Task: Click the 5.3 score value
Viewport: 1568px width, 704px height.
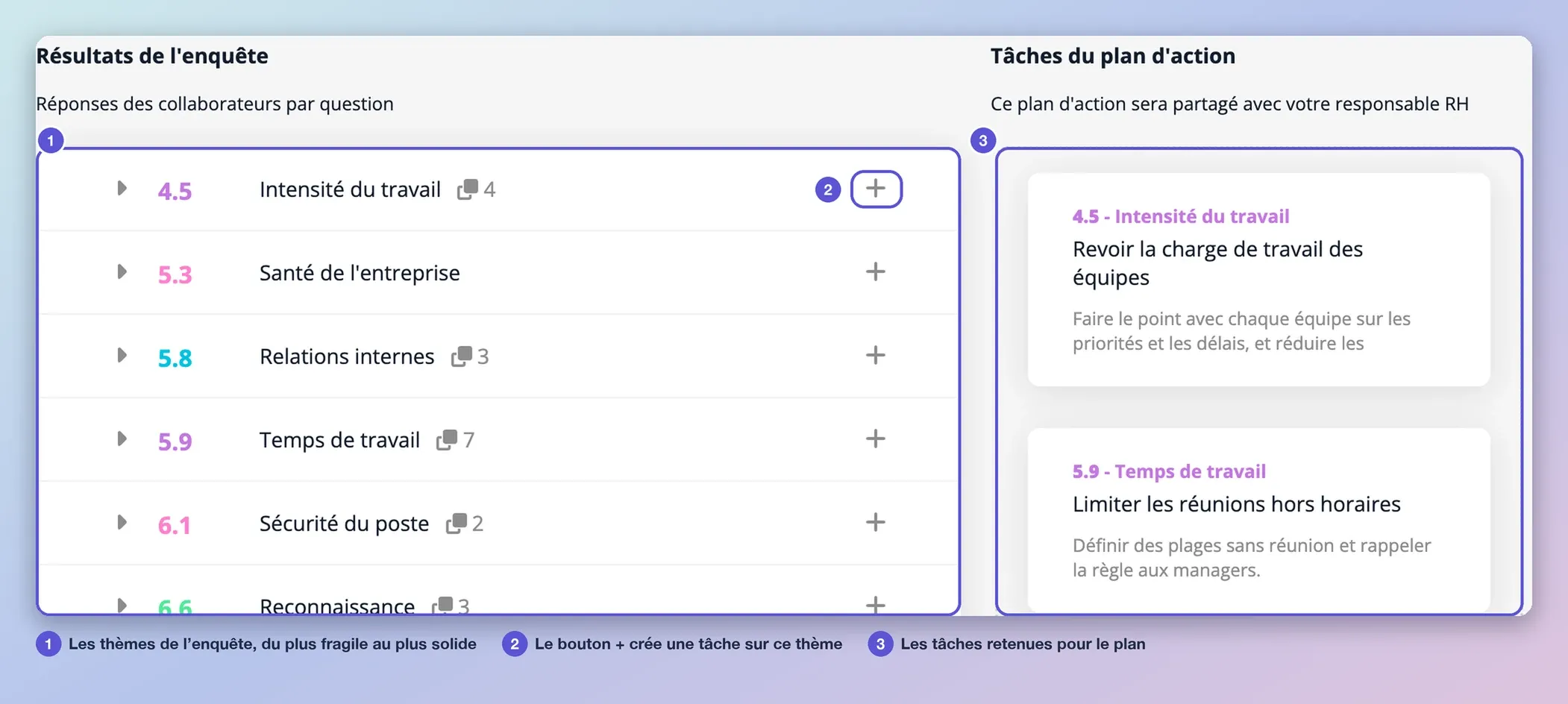Action: [175, 274]
